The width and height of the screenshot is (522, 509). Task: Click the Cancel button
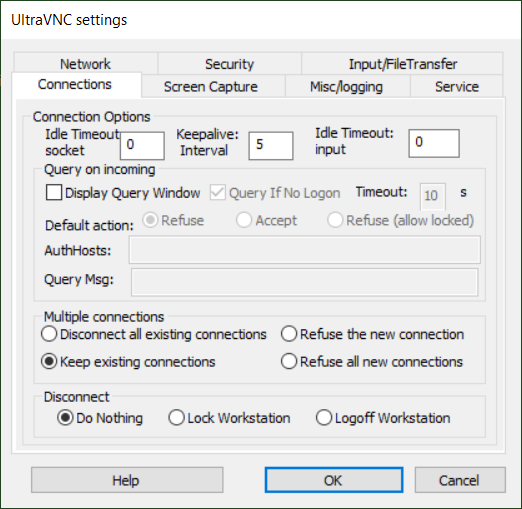(x=460, y=480)
